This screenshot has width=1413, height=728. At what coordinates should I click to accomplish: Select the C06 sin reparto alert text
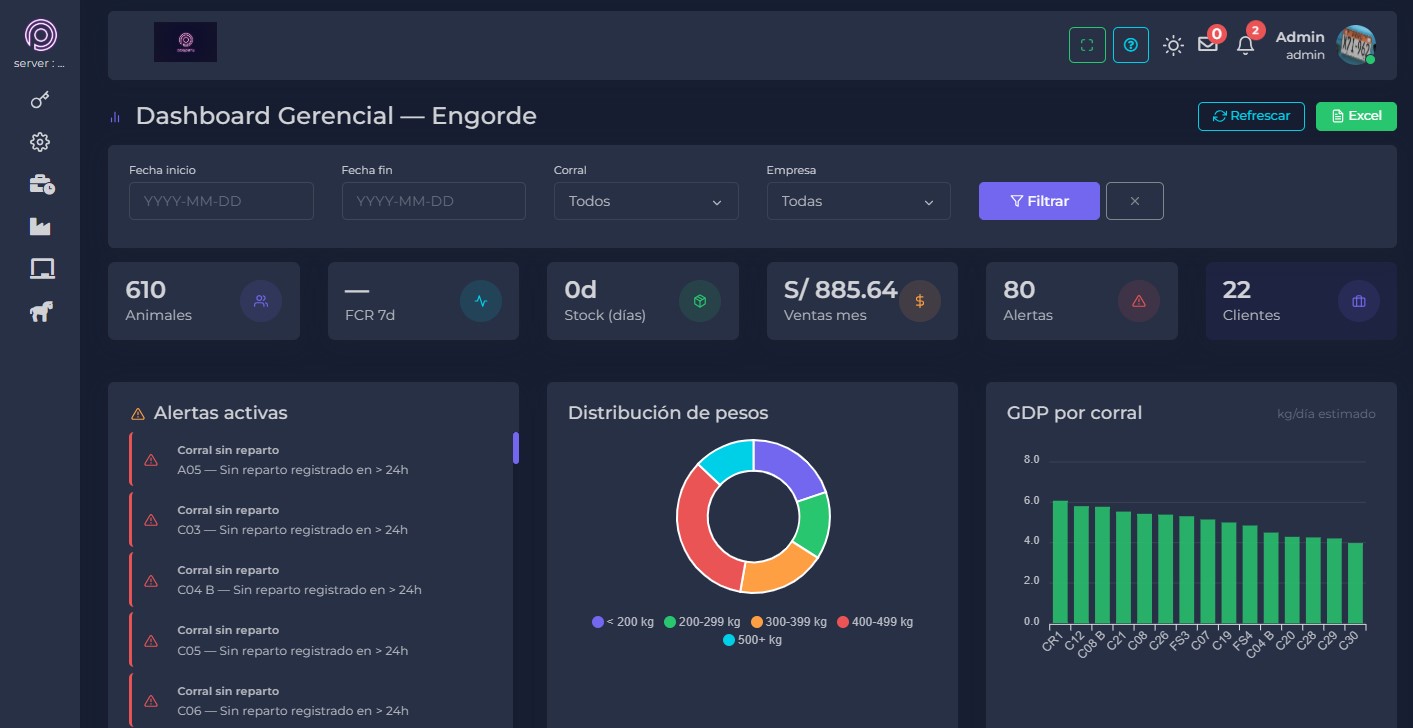point(293,711)
